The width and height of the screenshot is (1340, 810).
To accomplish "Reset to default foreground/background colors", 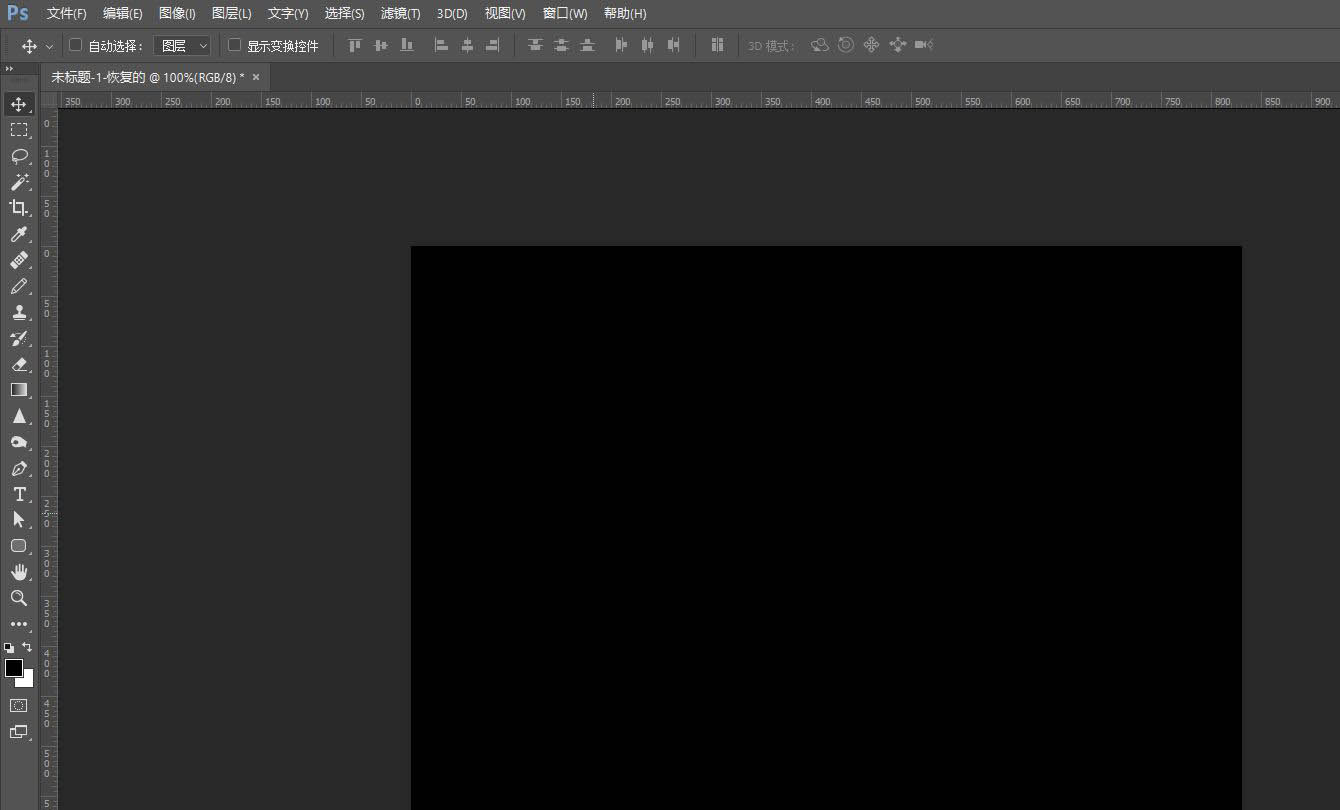I will click(10, 648).
